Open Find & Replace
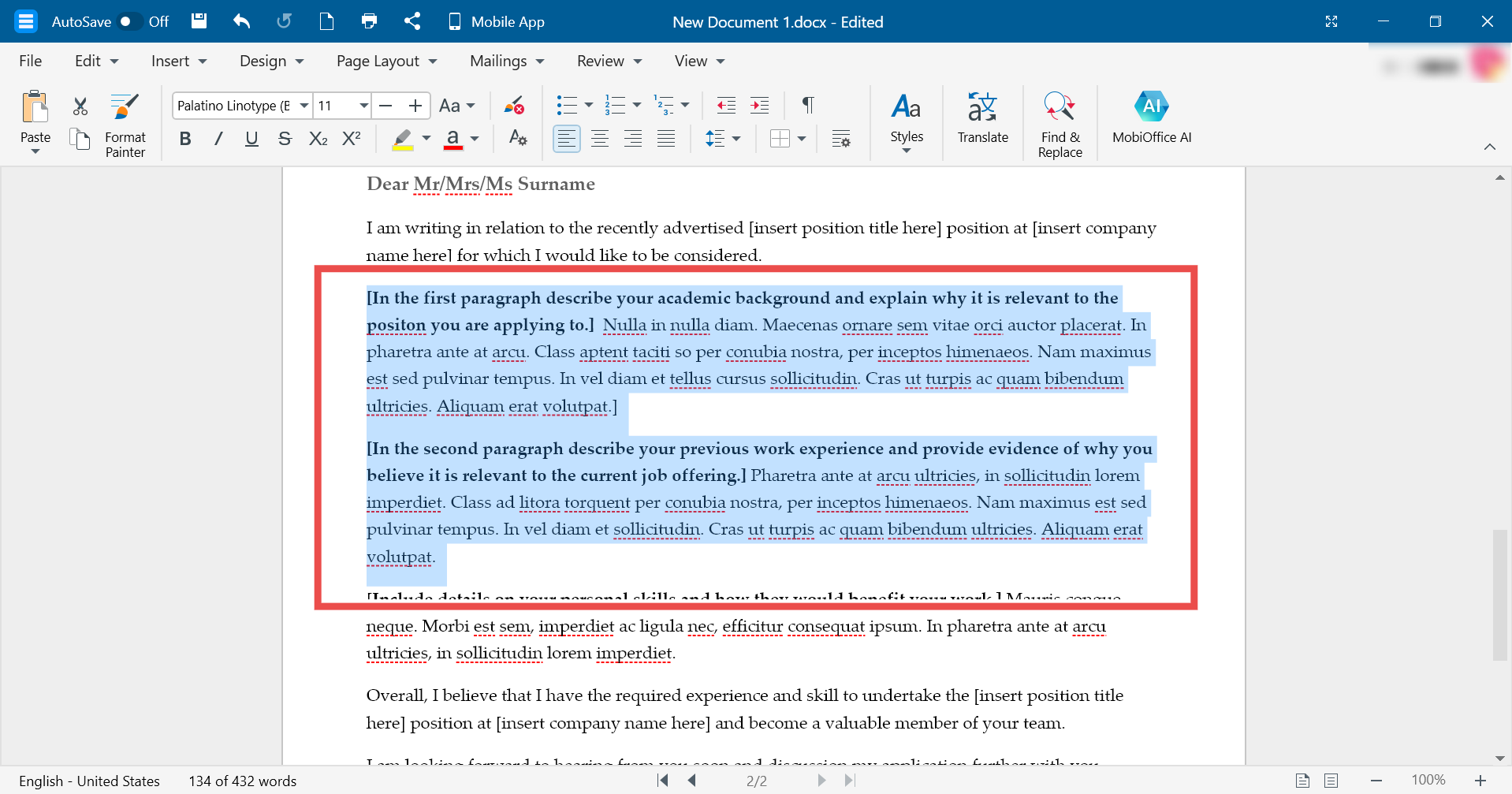Screen dimensions: 1512x794 tap(1060, 125)
